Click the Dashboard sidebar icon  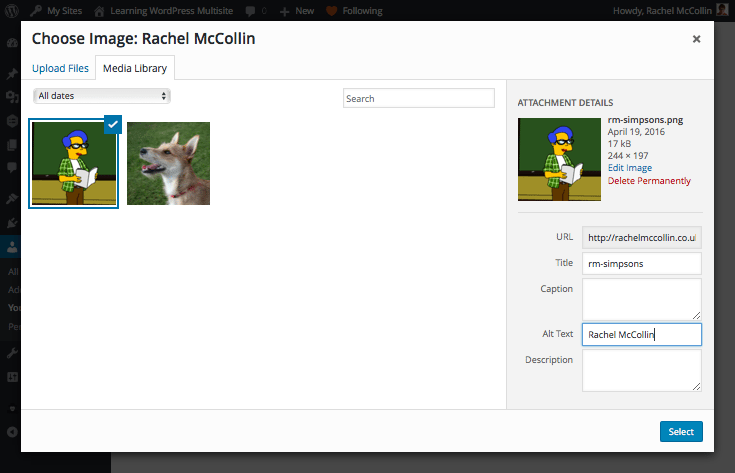tap(12, 44)
